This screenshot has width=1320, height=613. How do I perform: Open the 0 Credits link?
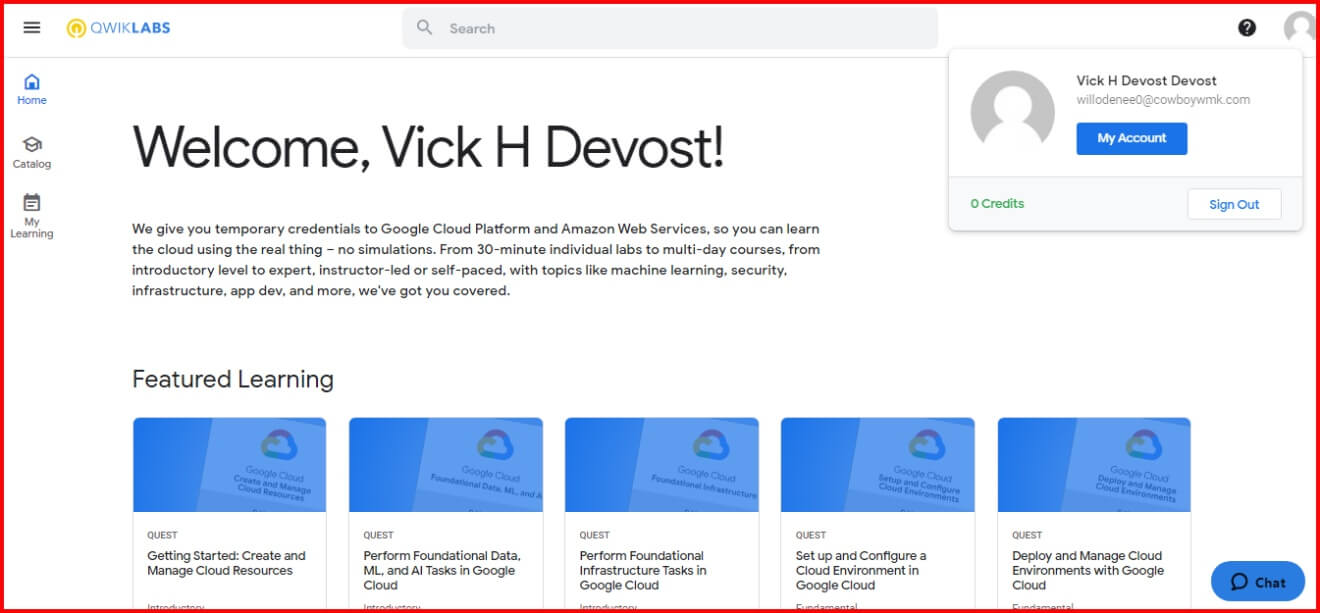(x=997, y=203)
